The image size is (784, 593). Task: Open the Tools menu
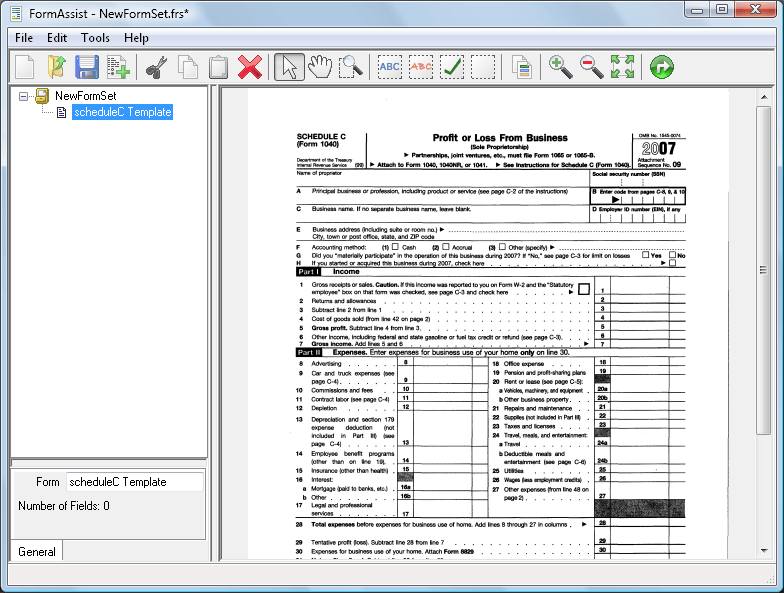pos(95,38)
